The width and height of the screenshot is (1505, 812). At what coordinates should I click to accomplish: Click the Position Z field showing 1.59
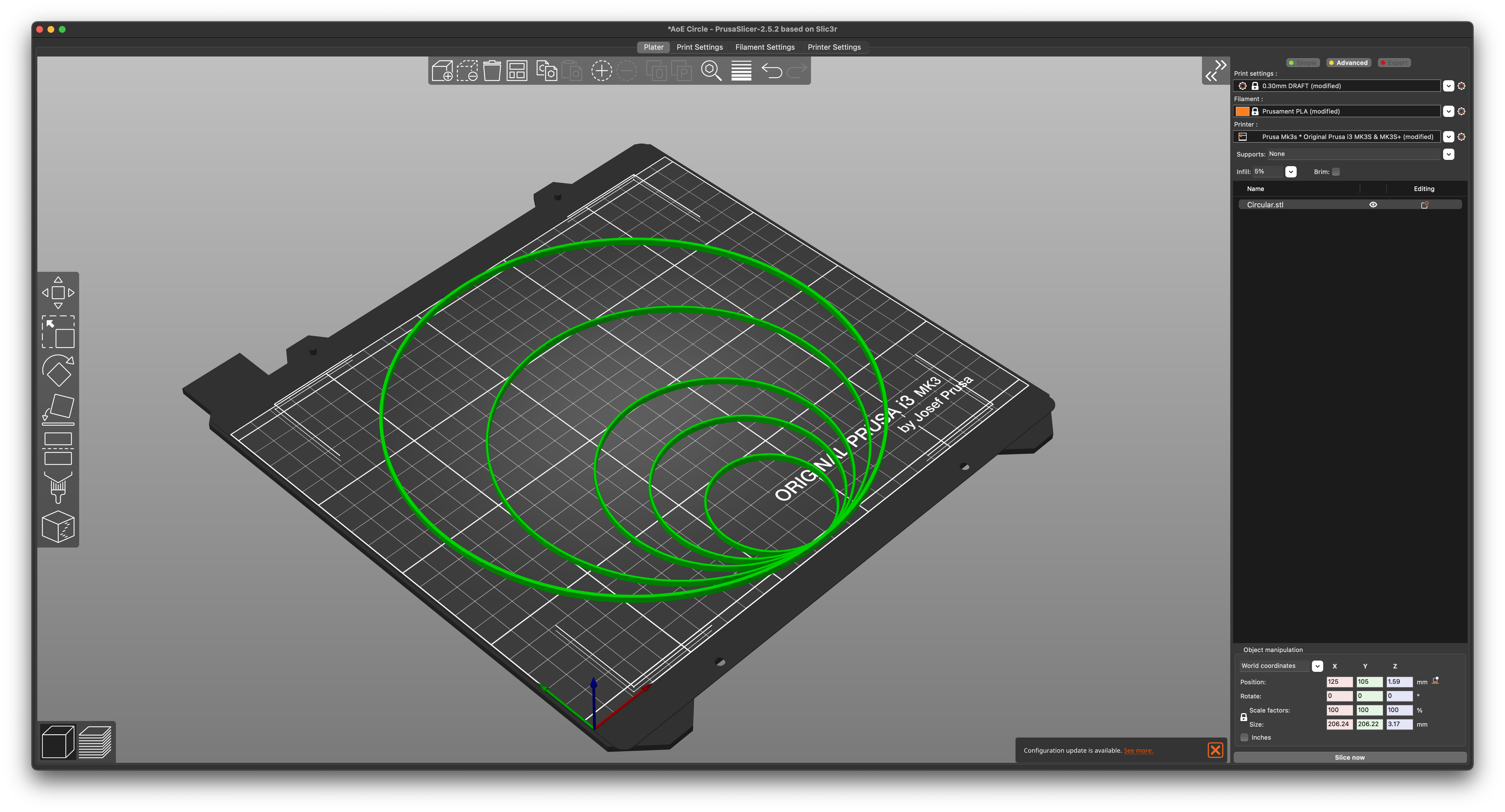tap(1400, 682)
